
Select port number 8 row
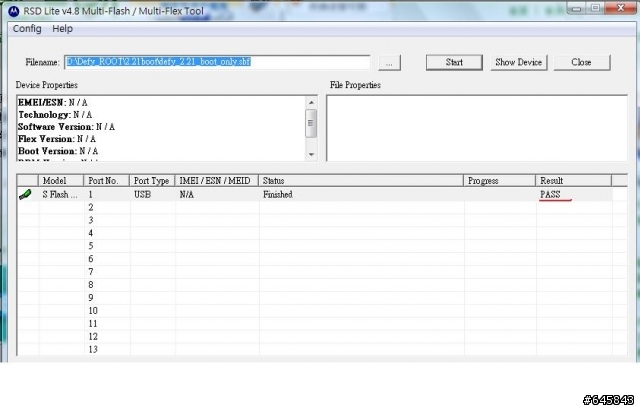[322, 285]
